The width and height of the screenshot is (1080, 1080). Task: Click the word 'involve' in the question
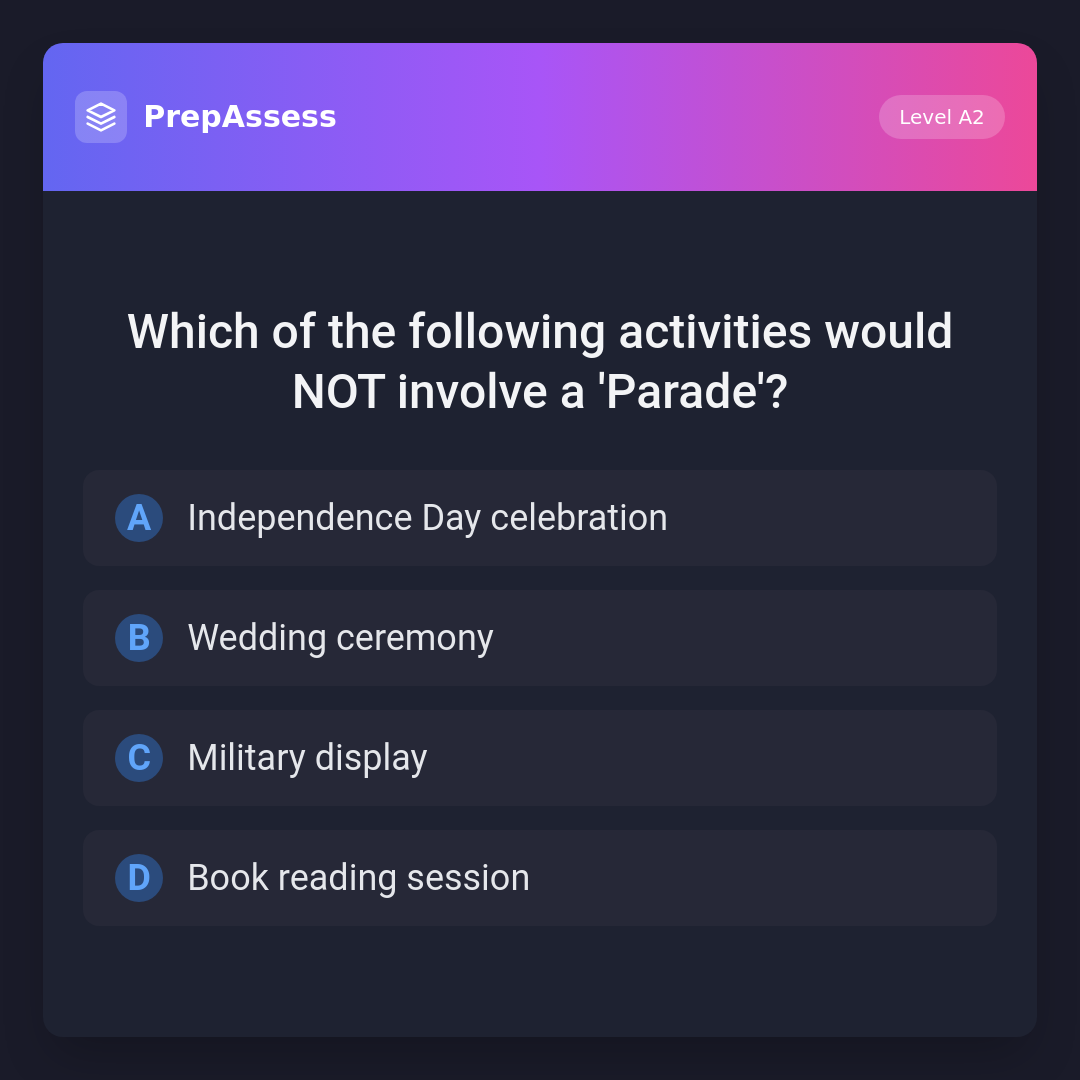tap(472, 392)
